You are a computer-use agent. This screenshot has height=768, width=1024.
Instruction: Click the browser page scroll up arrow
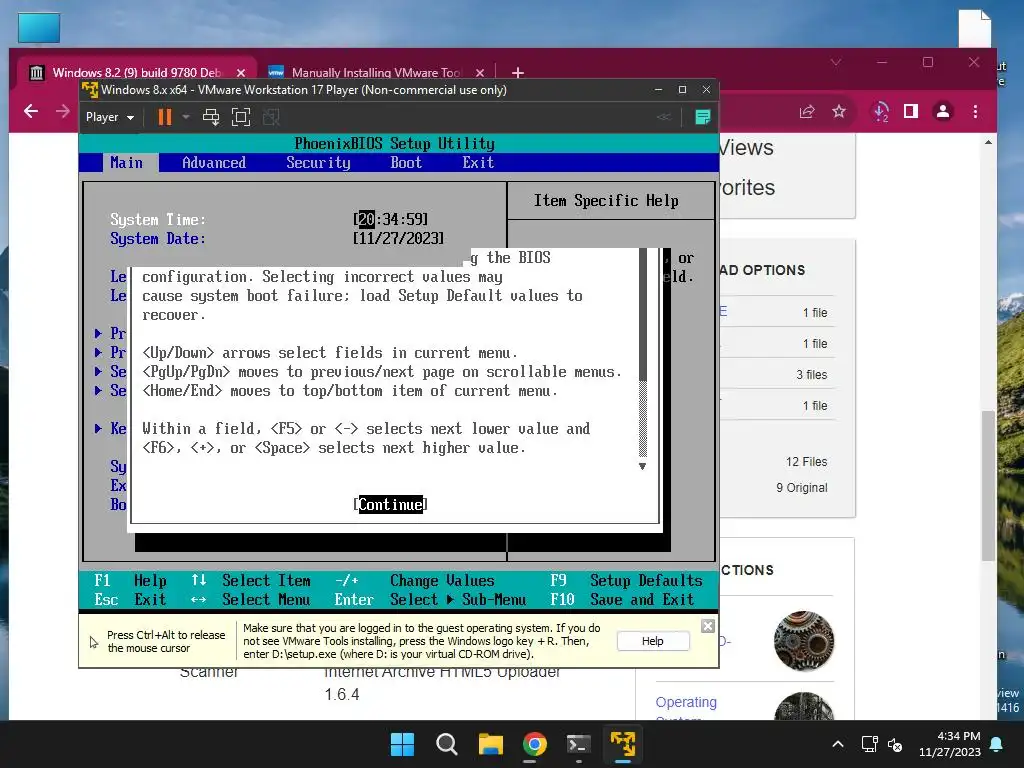coord(989,142)
